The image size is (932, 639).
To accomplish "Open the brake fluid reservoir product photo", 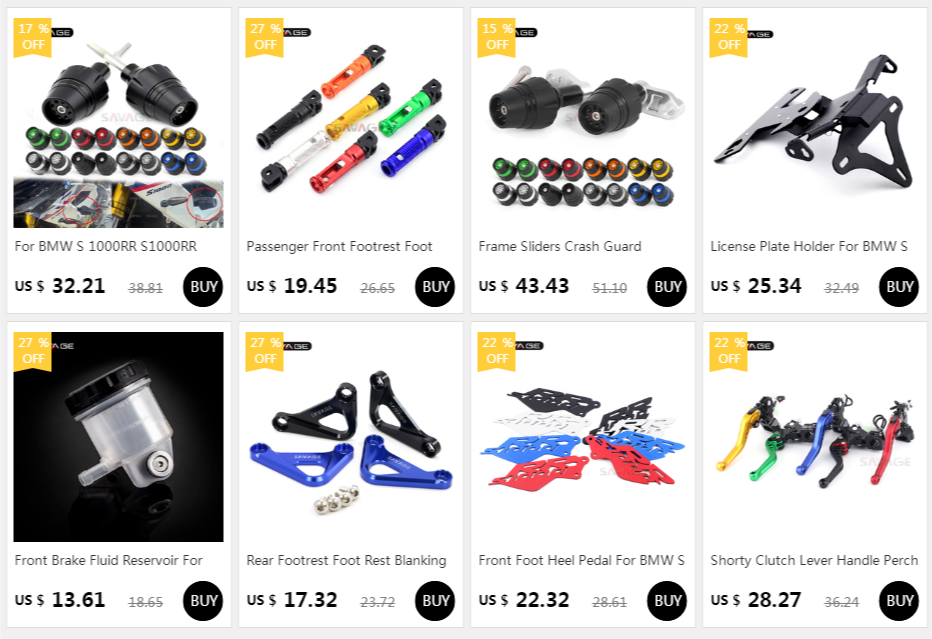I will click(118, 437).
